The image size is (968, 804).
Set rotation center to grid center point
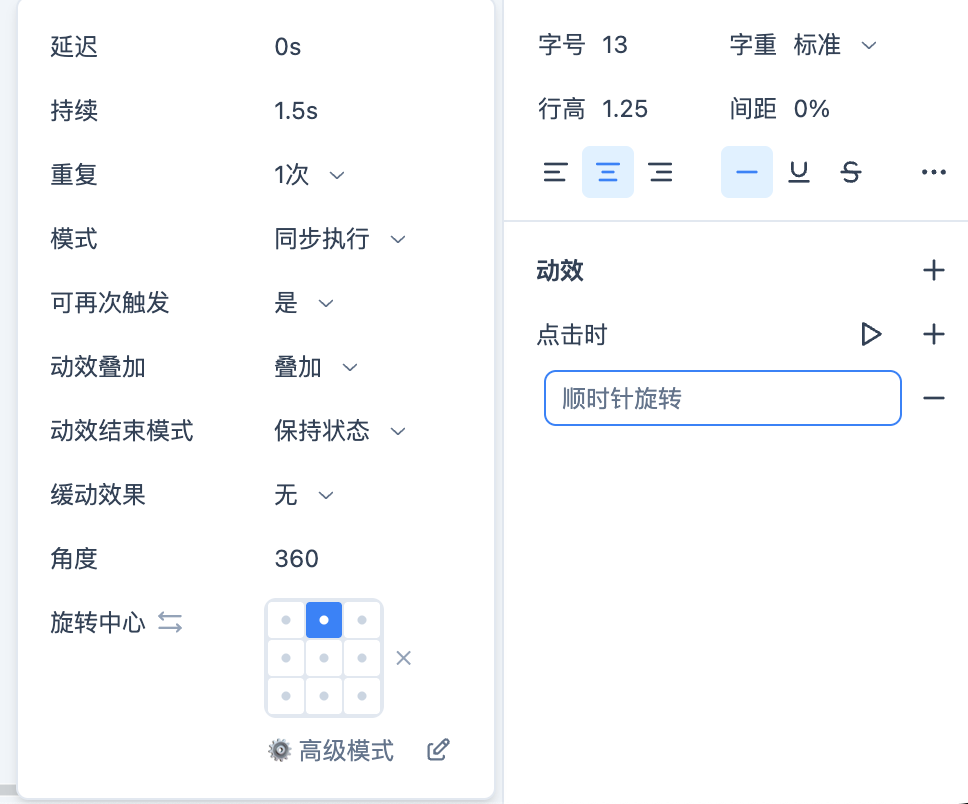click(x=324, y=658)
